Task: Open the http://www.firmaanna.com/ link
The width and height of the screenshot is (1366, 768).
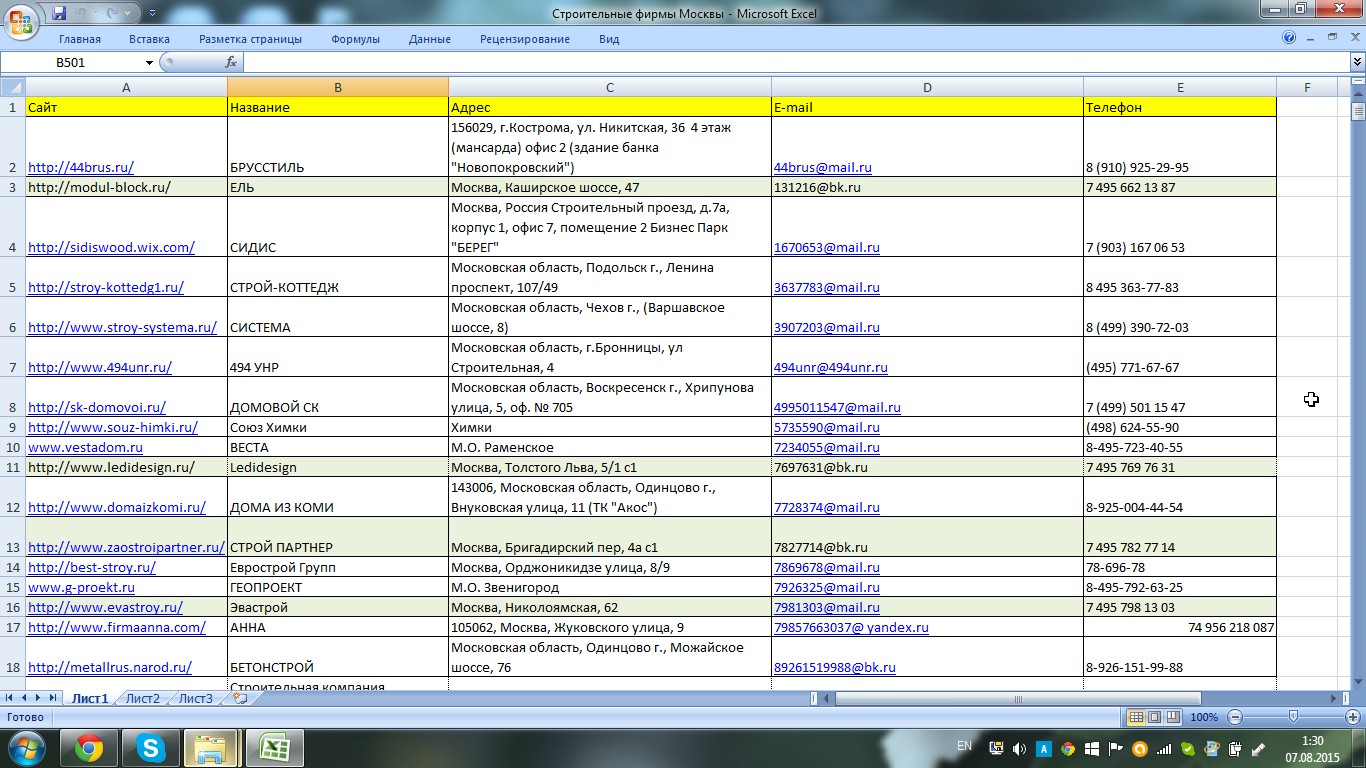Action: click(117, 627)
